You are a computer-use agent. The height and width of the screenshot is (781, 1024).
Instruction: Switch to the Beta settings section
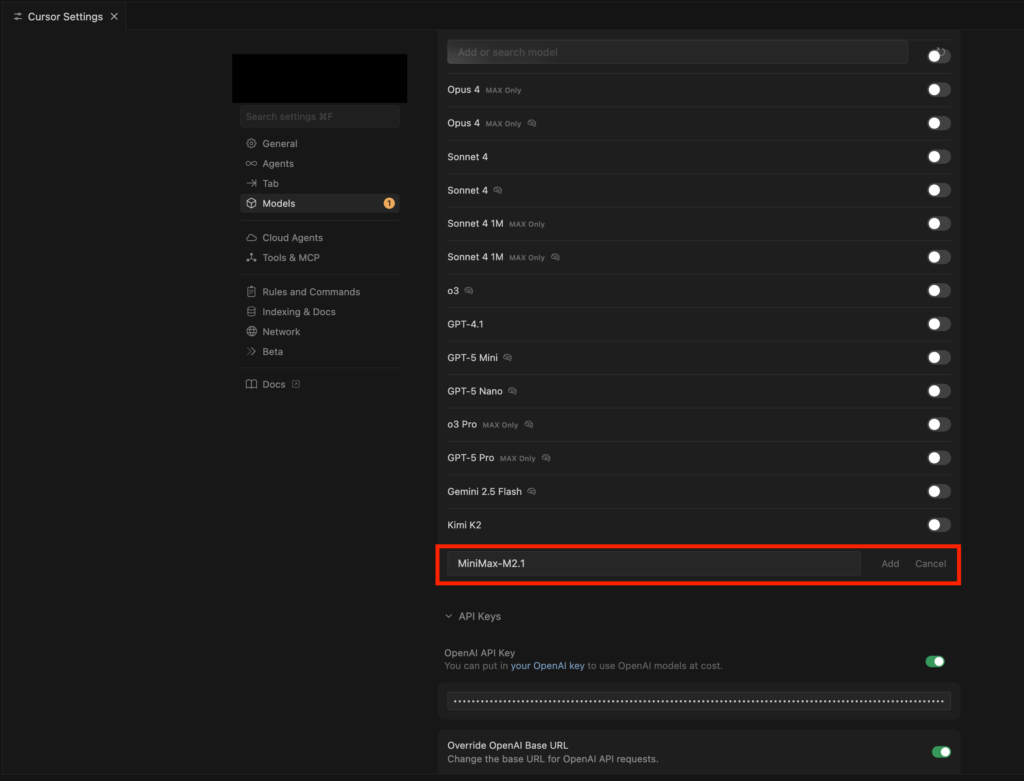point(272,352)
